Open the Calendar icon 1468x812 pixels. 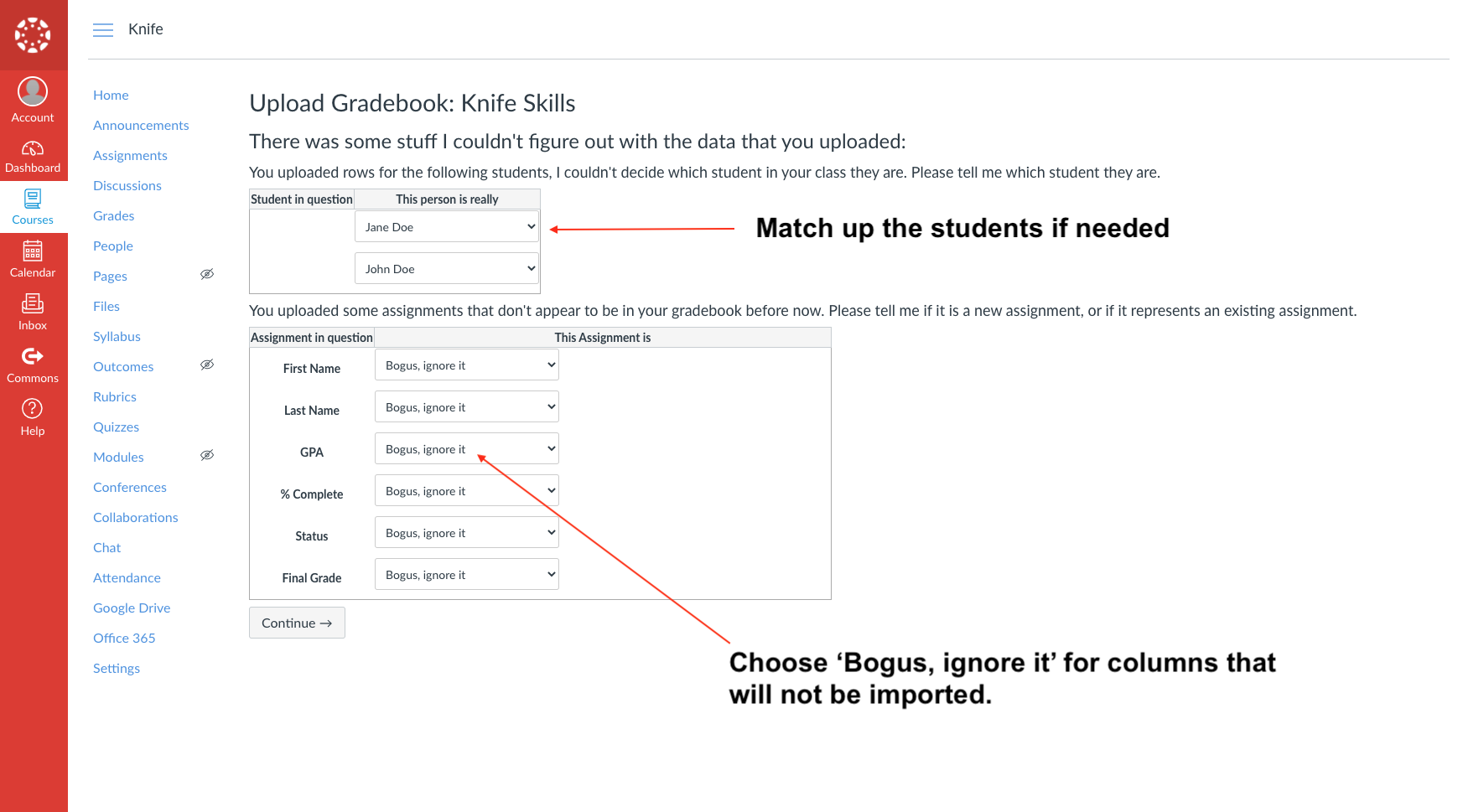coord(33,251)
